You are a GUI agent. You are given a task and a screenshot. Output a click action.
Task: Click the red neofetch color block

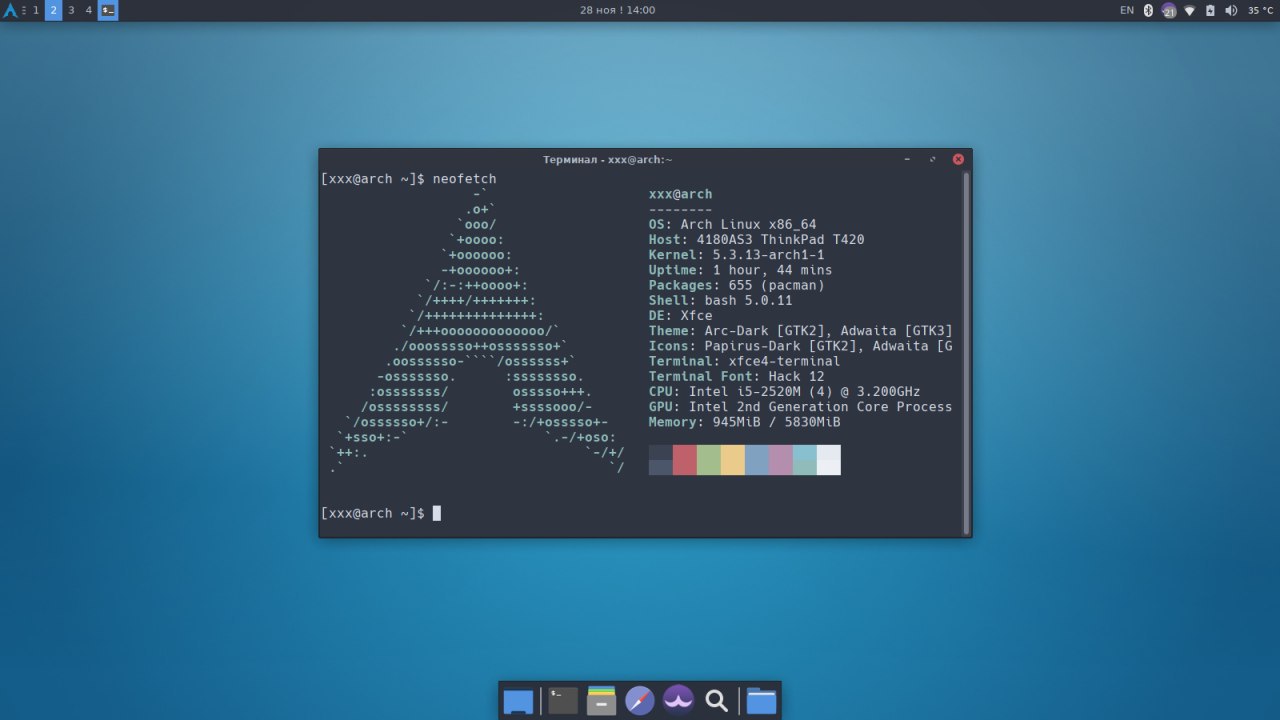[685, 460]
